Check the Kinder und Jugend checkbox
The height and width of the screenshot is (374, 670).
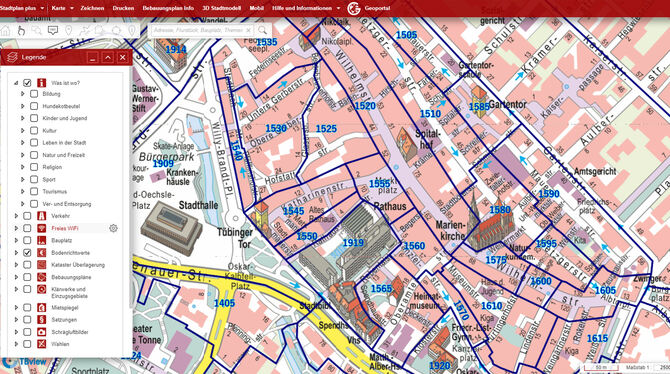coord(34,118)
